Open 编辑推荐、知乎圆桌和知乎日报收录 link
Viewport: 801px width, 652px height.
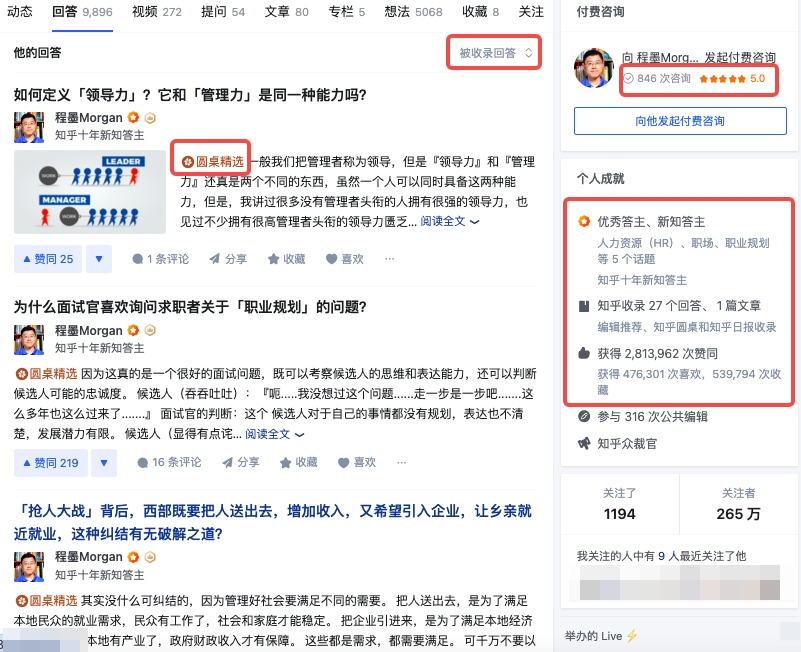coord(687,327)
